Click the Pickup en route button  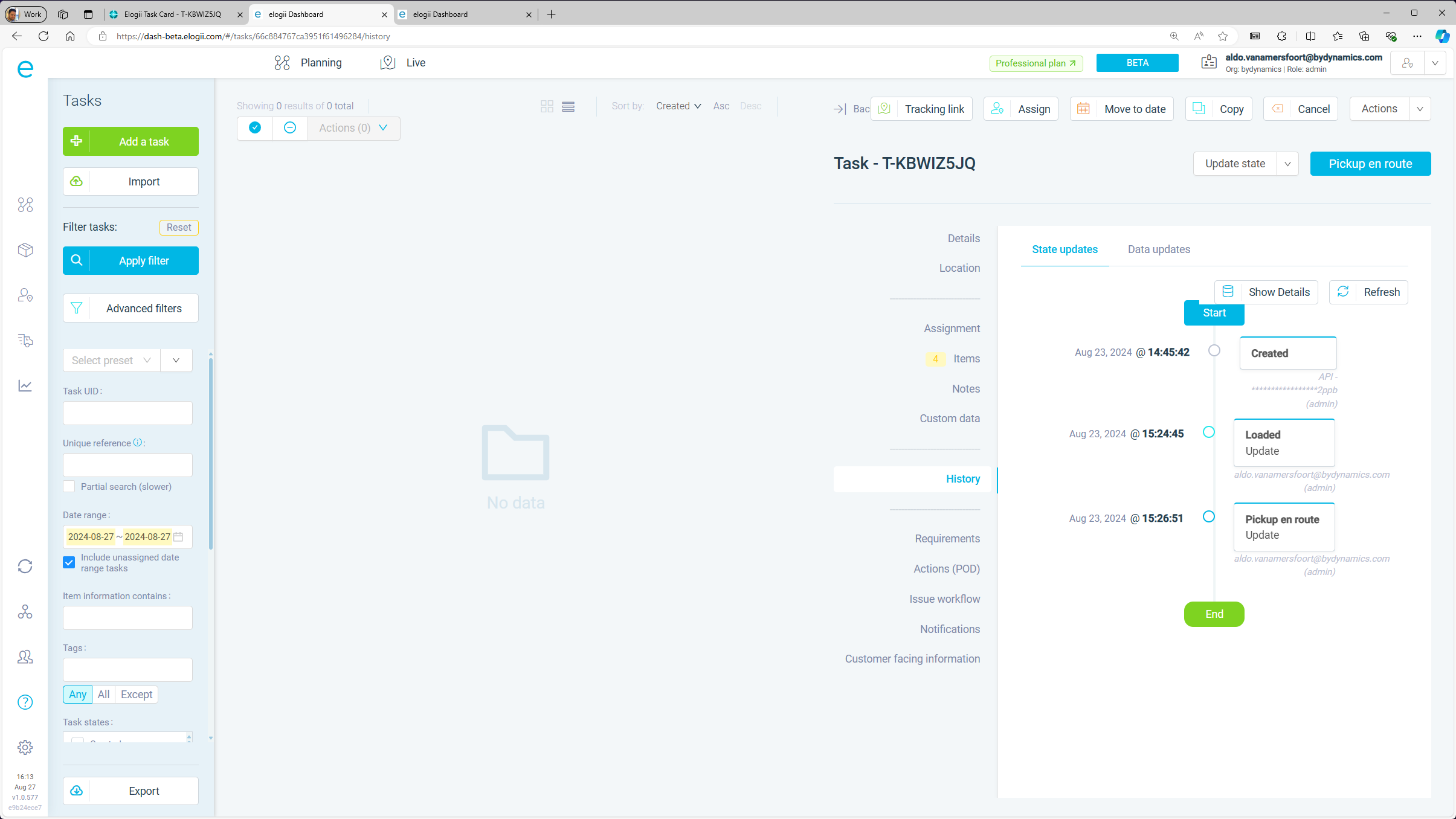[x=1370, y=164]
